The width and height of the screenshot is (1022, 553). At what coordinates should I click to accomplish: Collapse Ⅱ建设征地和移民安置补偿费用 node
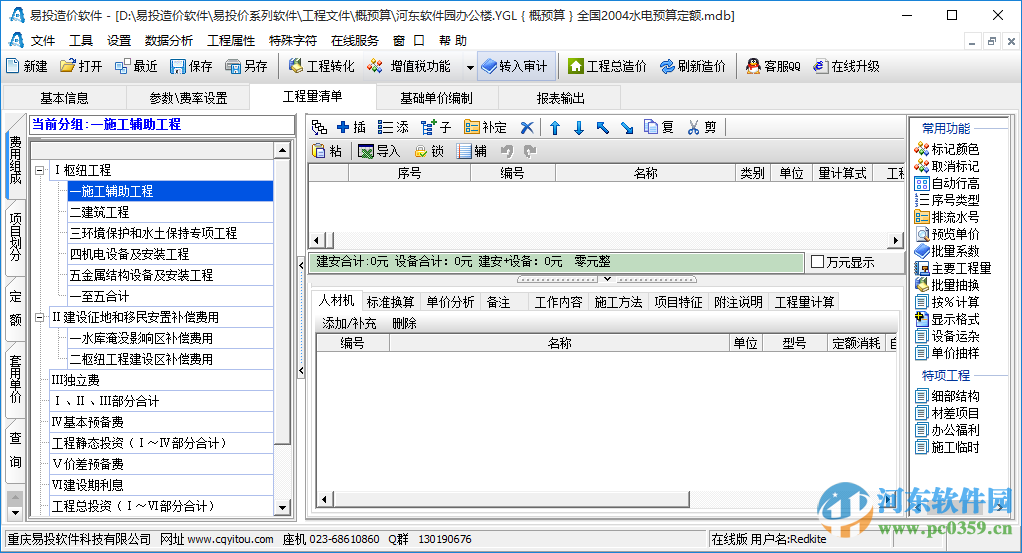click(40, 318)
